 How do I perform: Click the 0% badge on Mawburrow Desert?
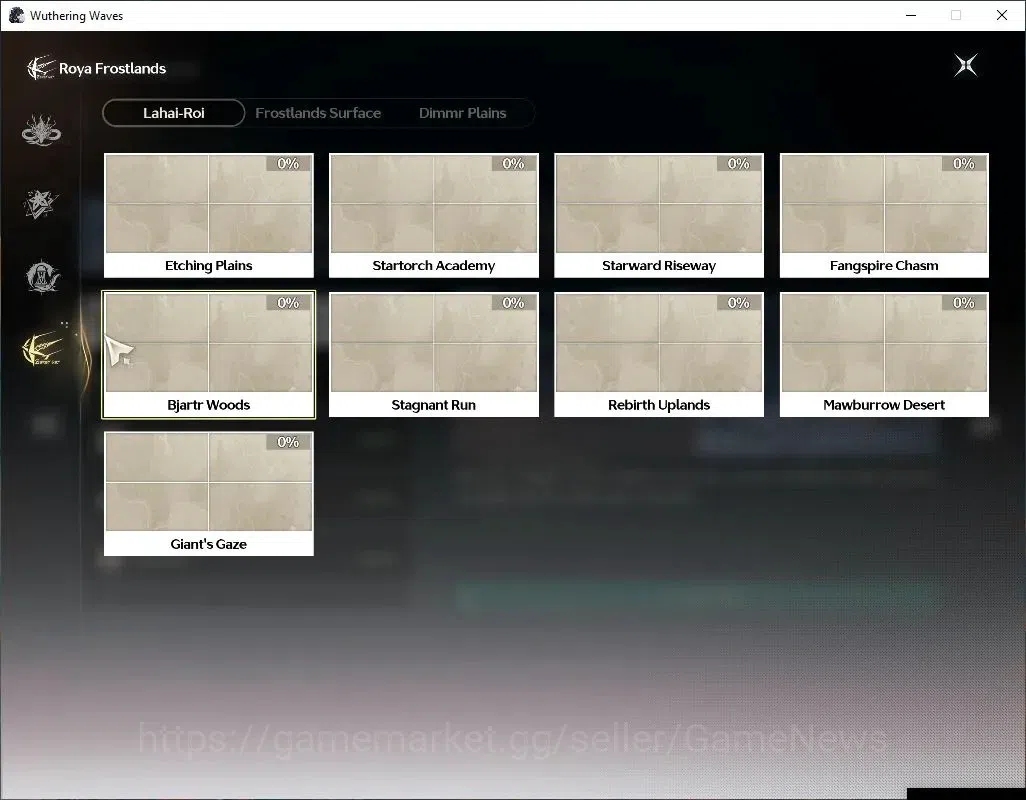point(964,303)
